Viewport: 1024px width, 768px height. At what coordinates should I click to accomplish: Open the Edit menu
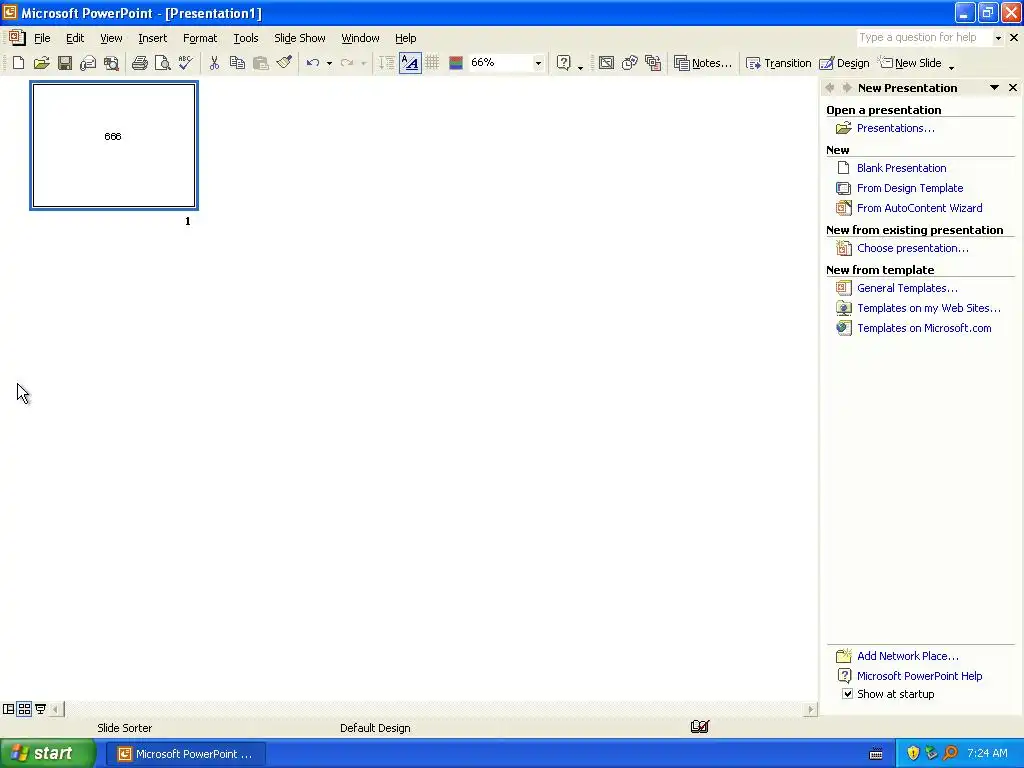[75, 38]
